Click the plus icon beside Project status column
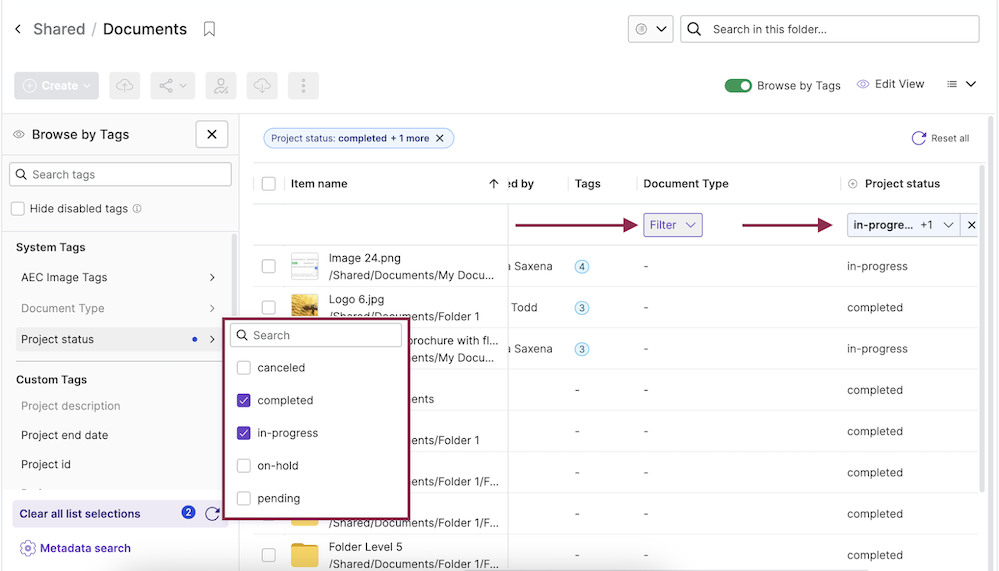This screenshot has height=571, width=999. [852, 184]
